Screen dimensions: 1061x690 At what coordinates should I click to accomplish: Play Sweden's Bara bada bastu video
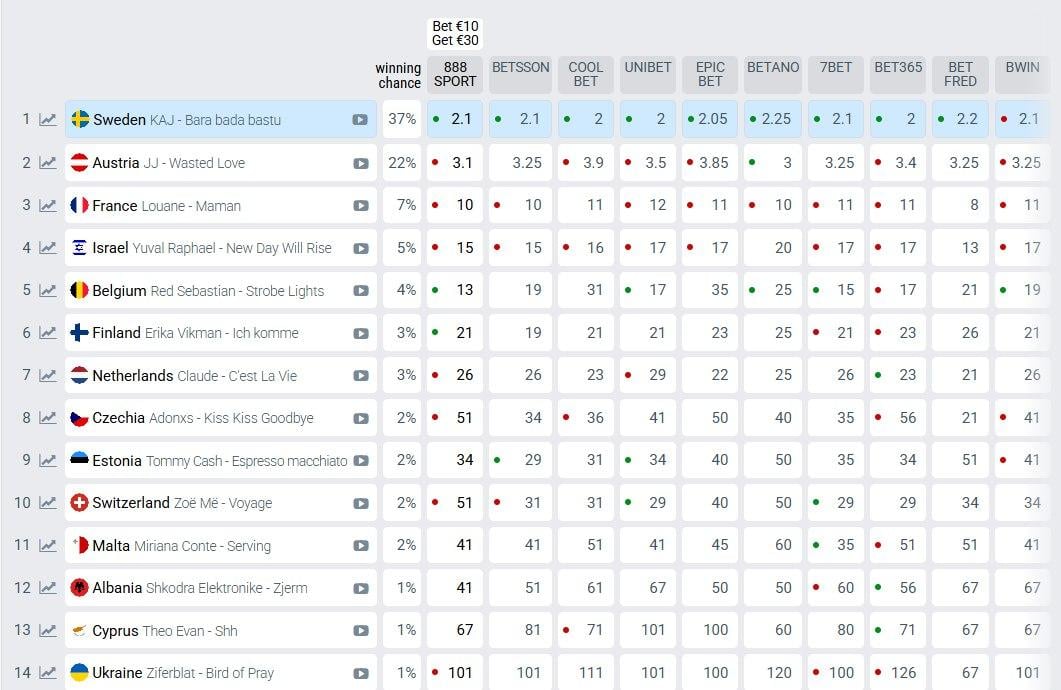360,120
